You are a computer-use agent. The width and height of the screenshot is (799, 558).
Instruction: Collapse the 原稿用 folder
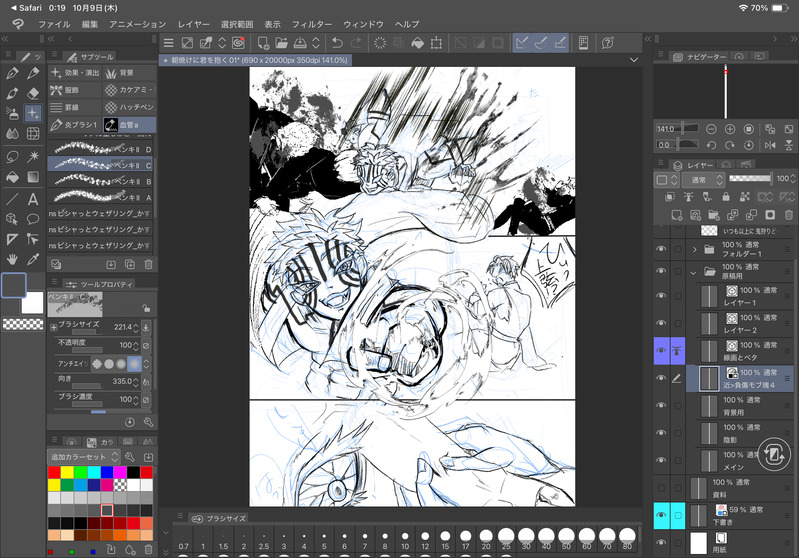694,273
